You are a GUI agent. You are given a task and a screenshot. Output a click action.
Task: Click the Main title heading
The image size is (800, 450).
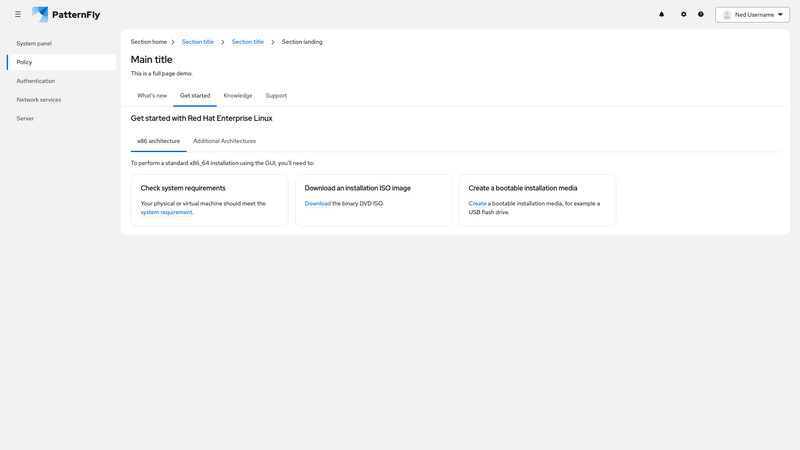point(152,60)
